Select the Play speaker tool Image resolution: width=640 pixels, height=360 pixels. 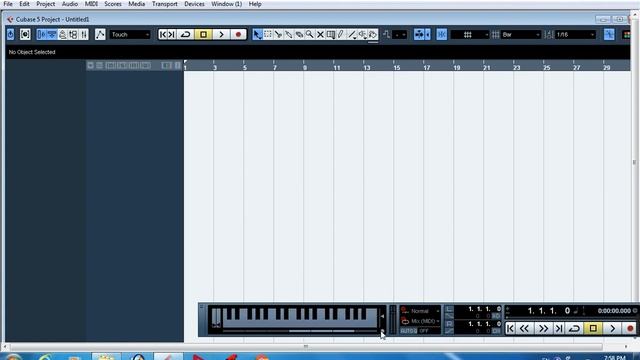coord(362,35)
